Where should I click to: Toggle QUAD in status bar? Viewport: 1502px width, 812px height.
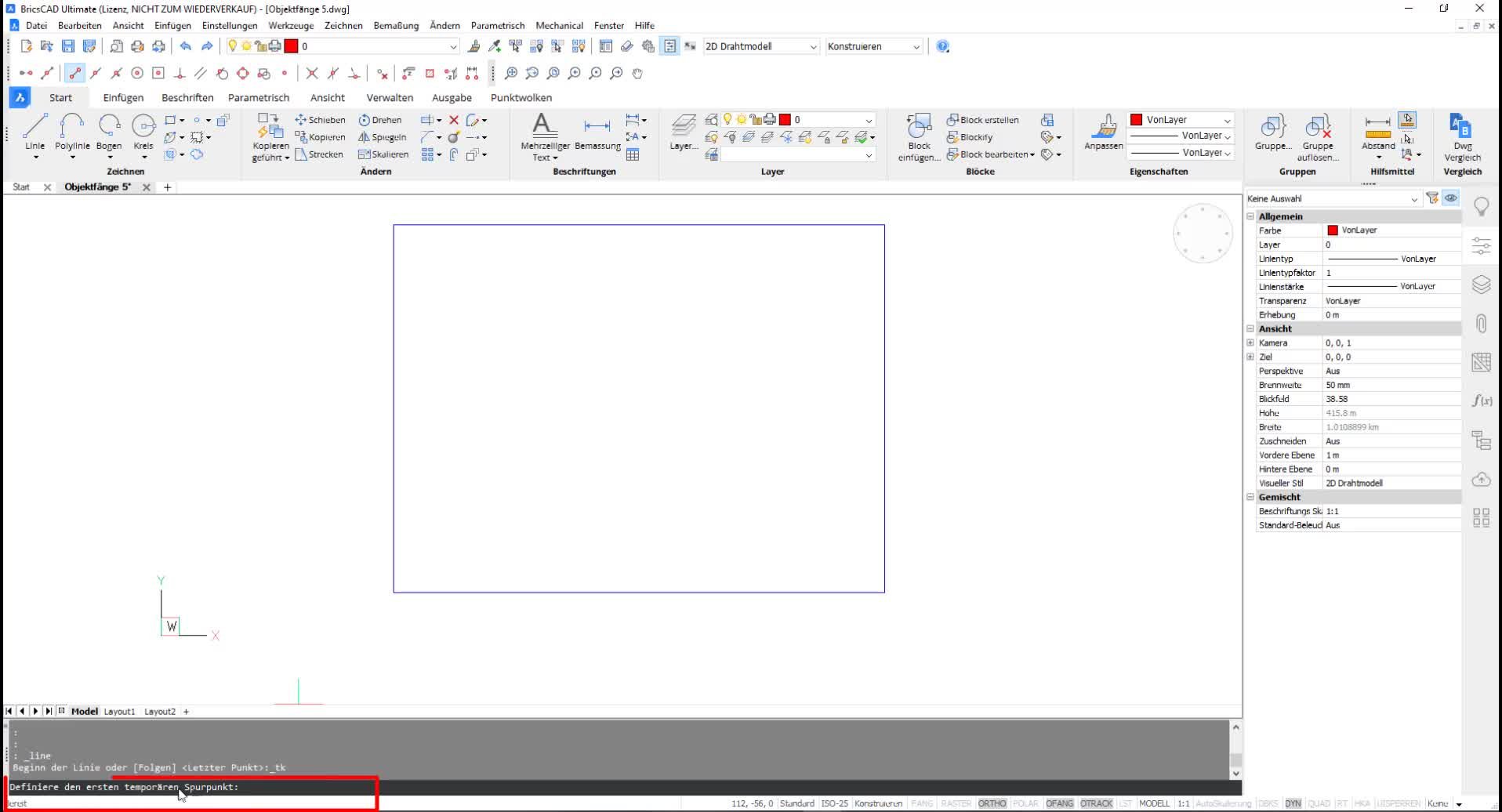click(x=1319, y=803)
